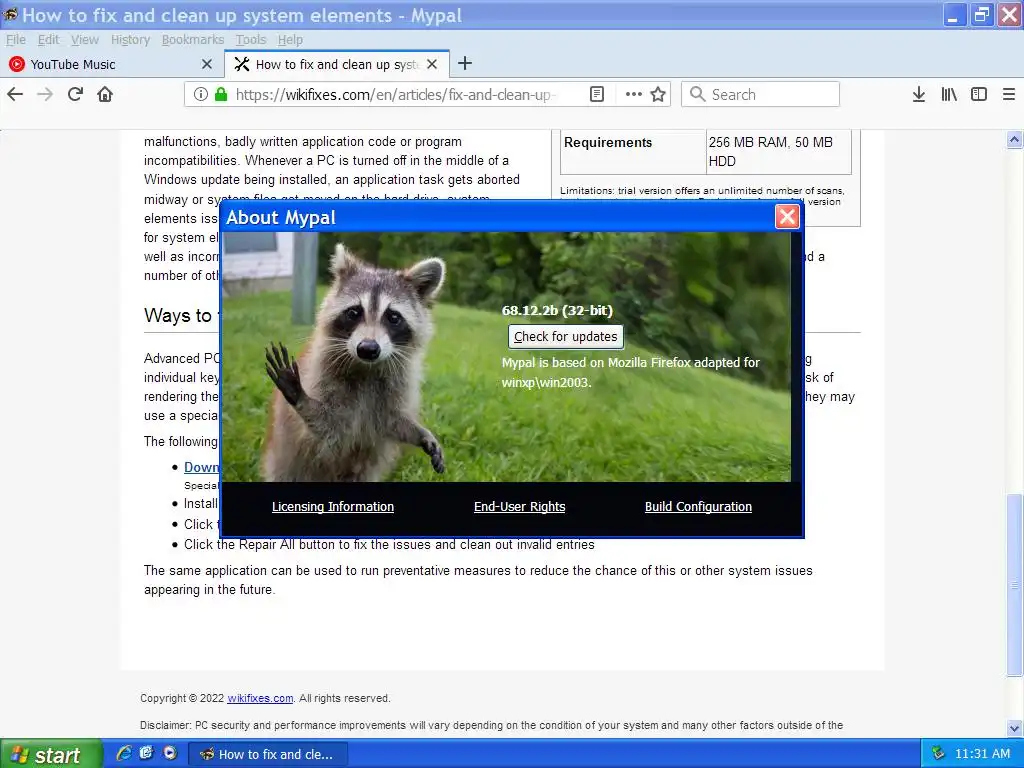1024x768 pixels.
Task: Open the Help menu
Action: pos(290,40)
